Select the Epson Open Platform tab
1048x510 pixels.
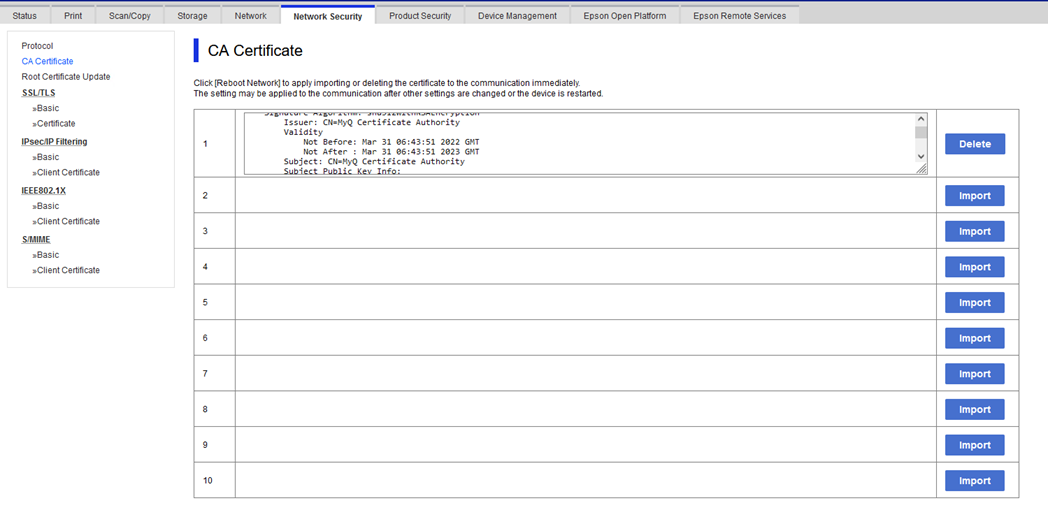tap(624, 16)
